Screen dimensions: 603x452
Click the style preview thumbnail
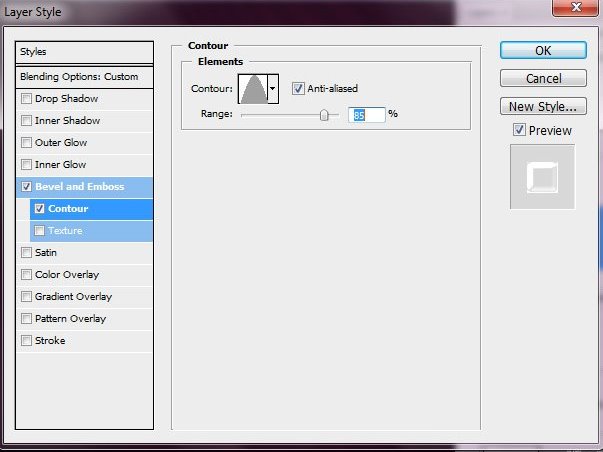point(542,177)
